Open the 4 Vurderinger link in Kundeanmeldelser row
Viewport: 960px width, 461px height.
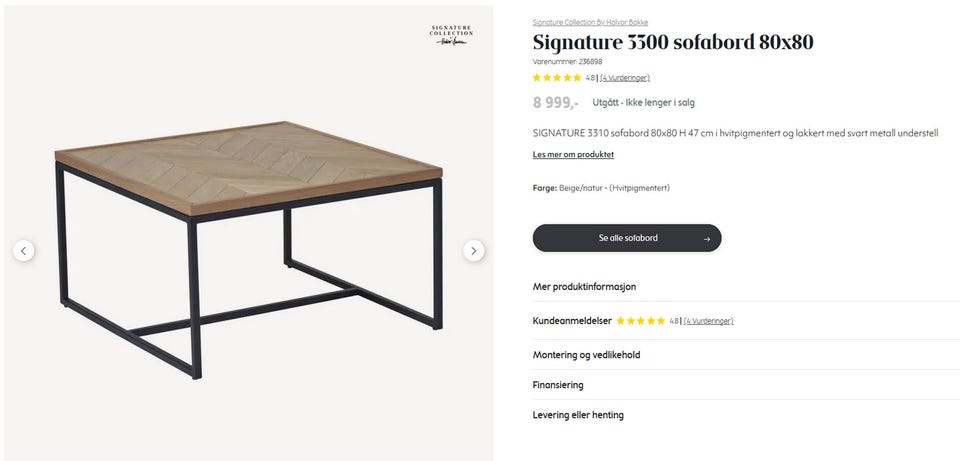click(x=709, y=321)
